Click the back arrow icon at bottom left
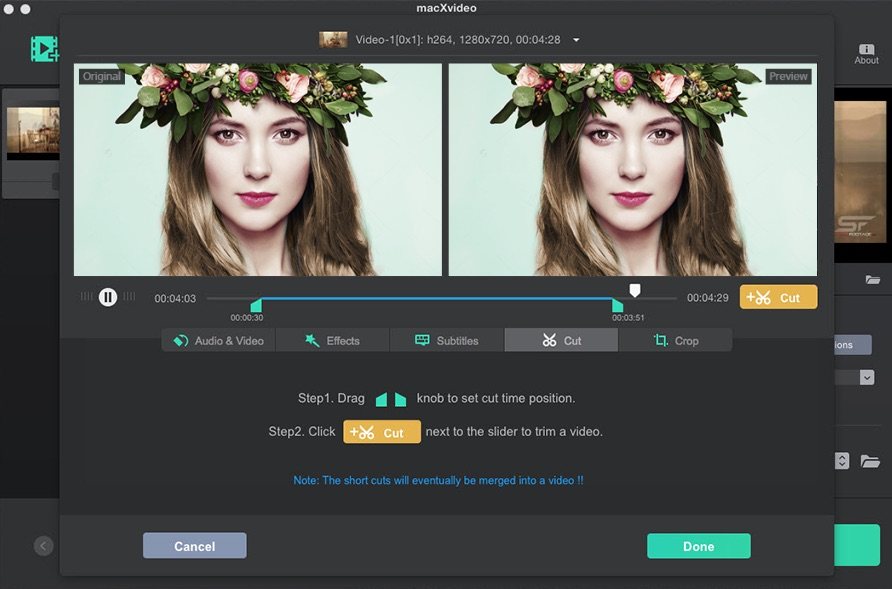 [43, 546]
